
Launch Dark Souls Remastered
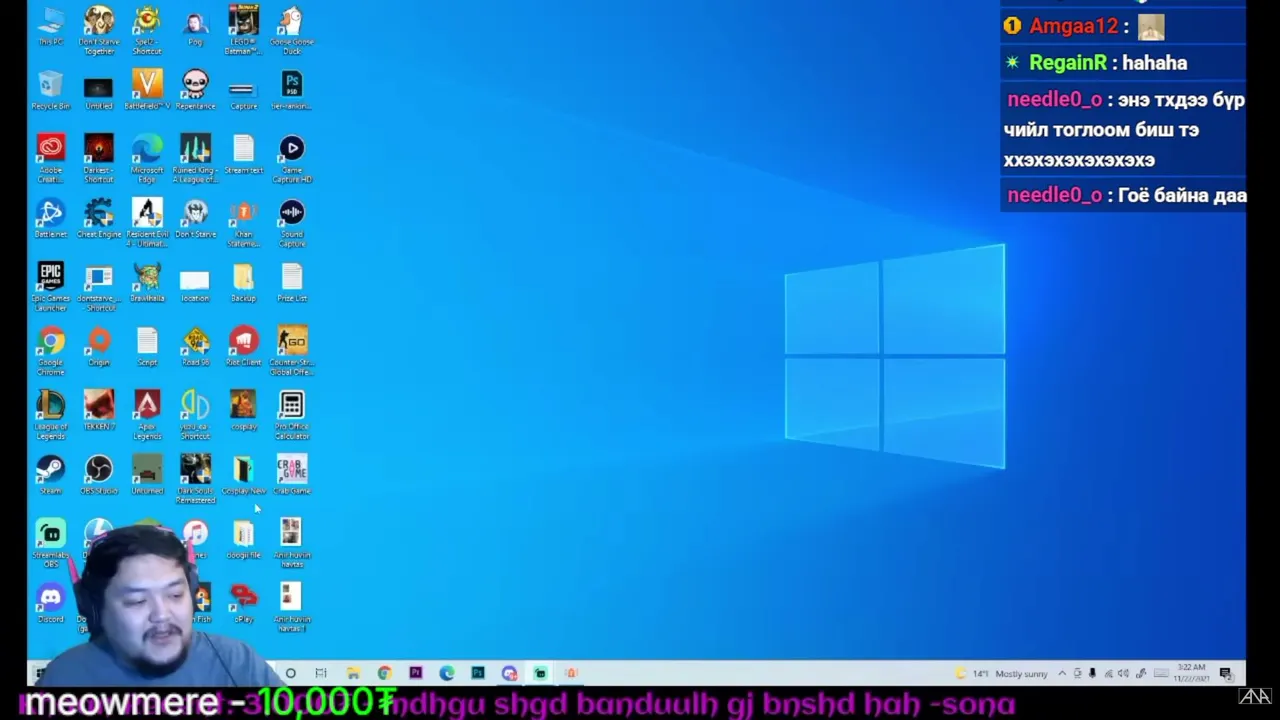[x=195, y=478]
